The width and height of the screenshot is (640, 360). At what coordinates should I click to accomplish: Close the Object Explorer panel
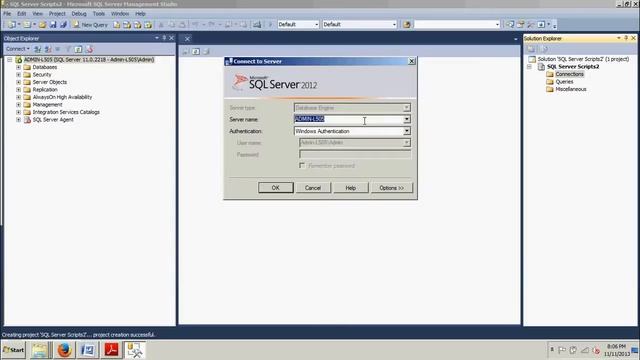[x=171, y=38]
